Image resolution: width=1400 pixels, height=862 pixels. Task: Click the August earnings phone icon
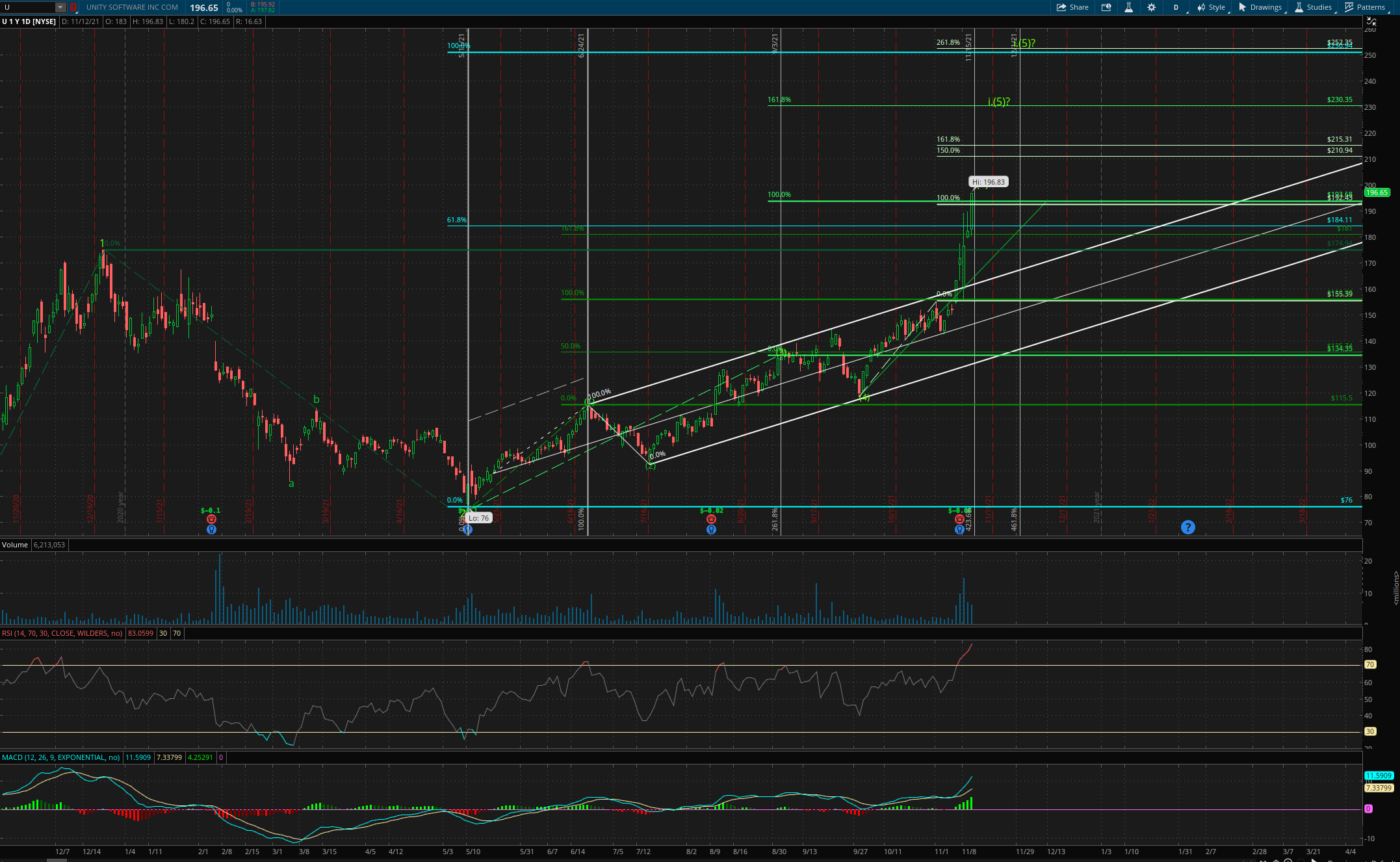coord(711,519)
